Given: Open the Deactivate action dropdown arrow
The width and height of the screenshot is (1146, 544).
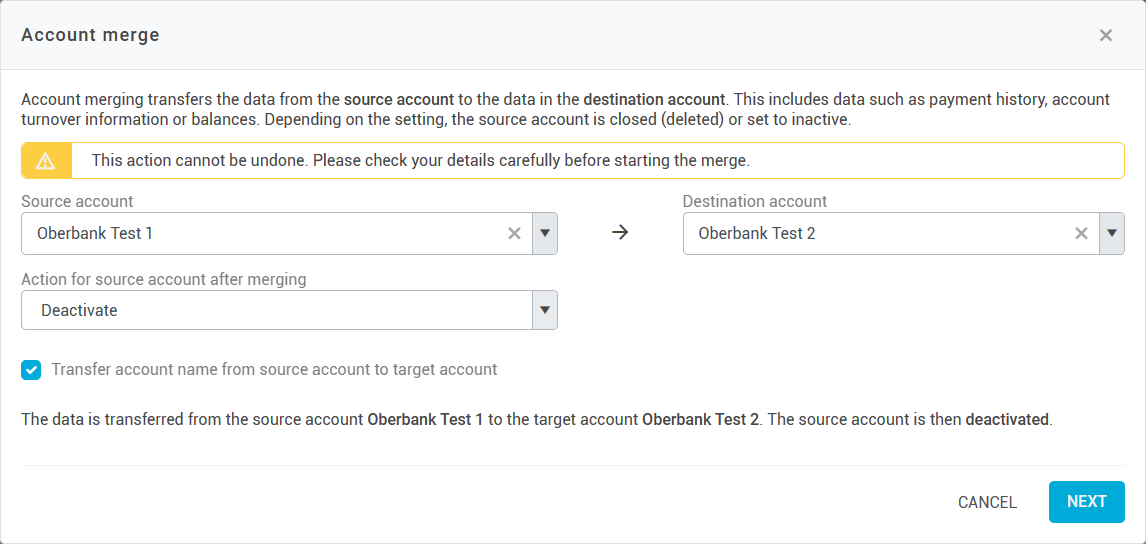Looking at the screenshot, I should [545, 310].
